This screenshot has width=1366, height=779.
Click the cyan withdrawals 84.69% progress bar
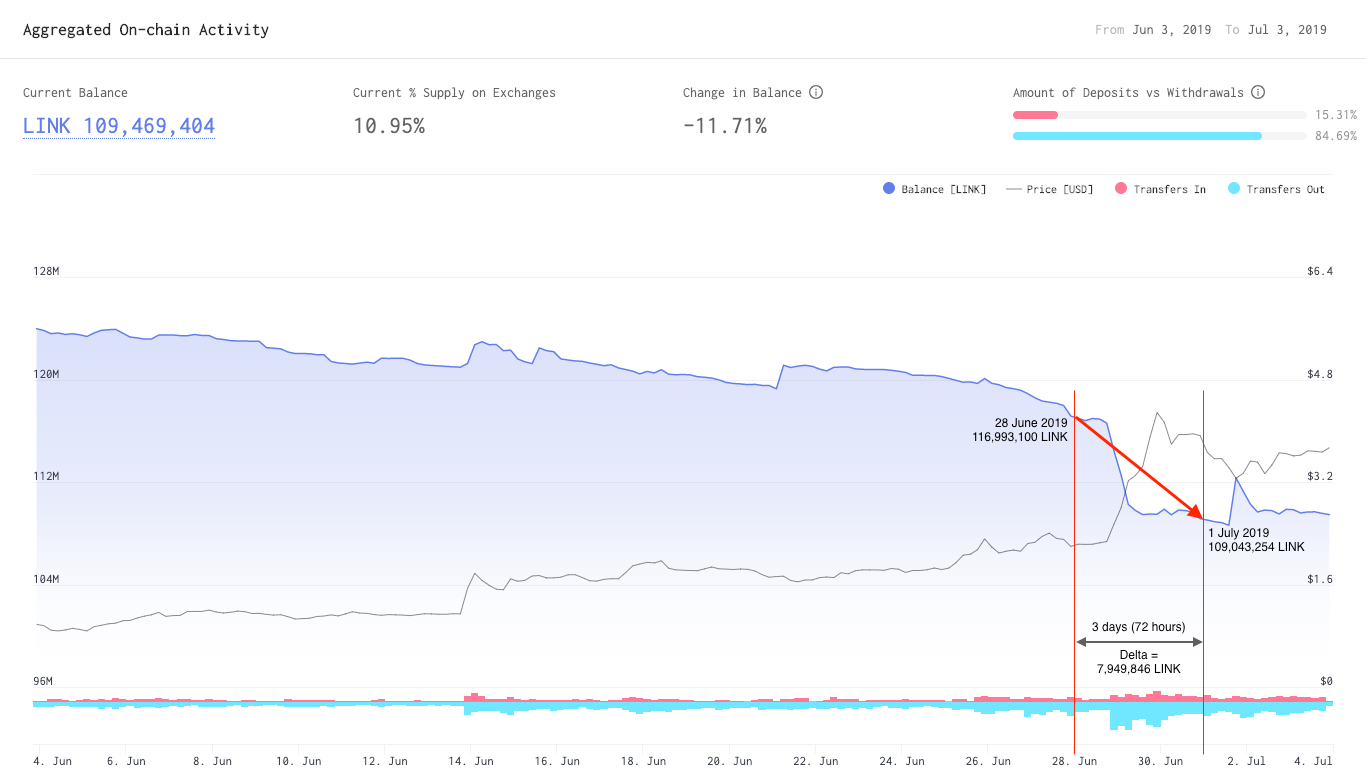[x=1137, y=136]
